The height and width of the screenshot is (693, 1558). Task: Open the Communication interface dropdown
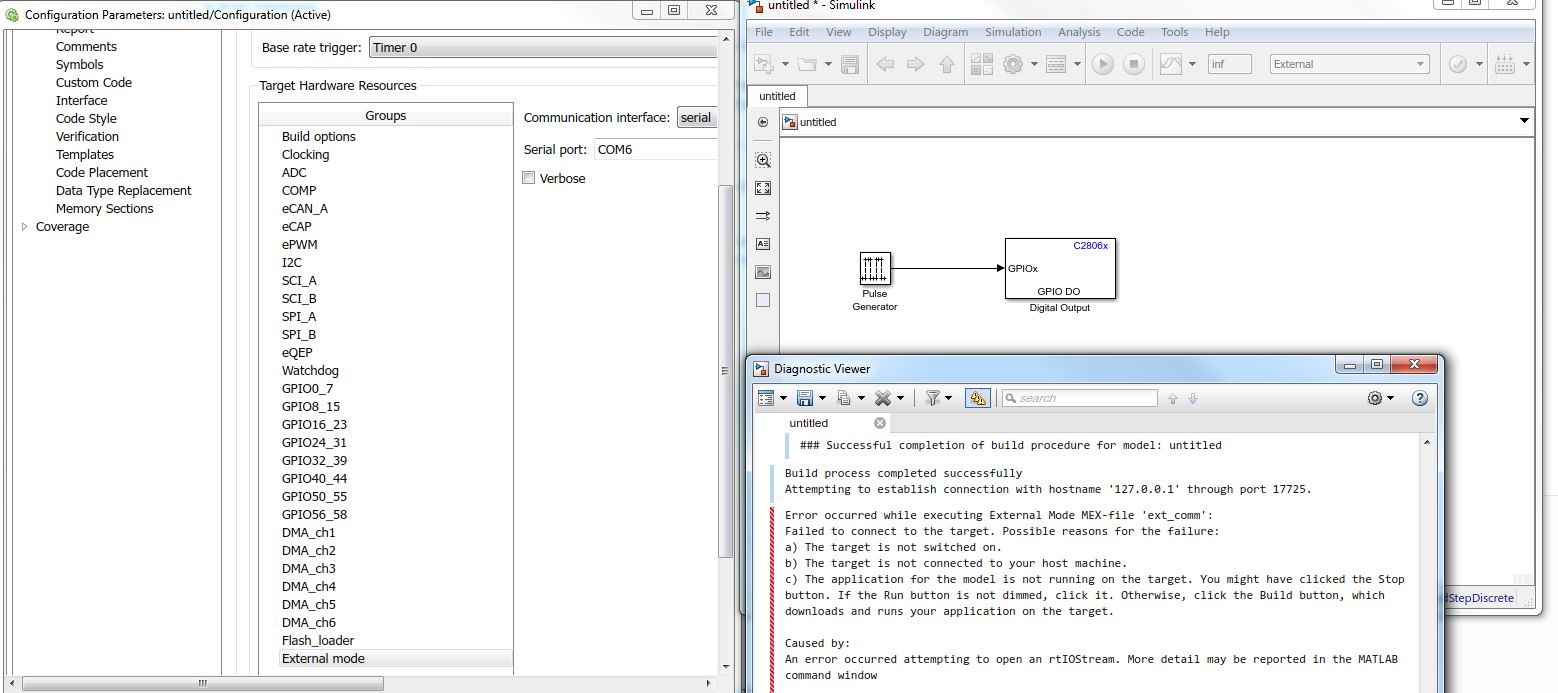pos(697,118)
